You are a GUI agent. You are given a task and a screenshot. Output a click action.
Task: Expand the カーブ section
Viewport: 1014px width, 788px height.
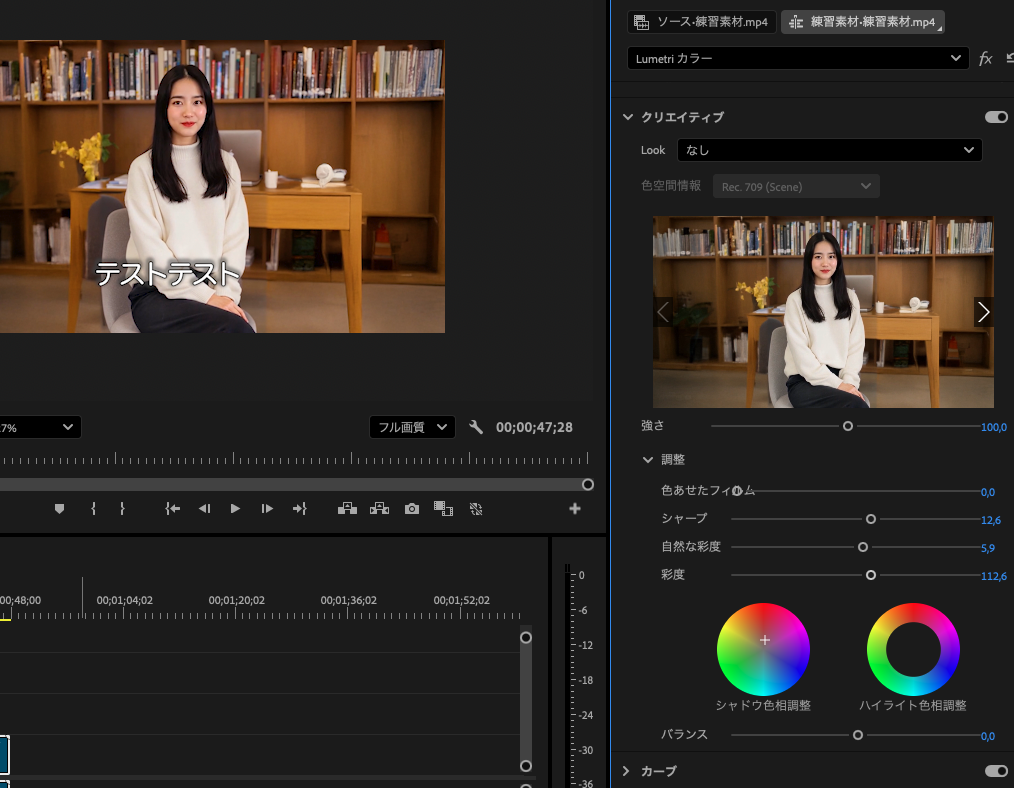point(627,771)
